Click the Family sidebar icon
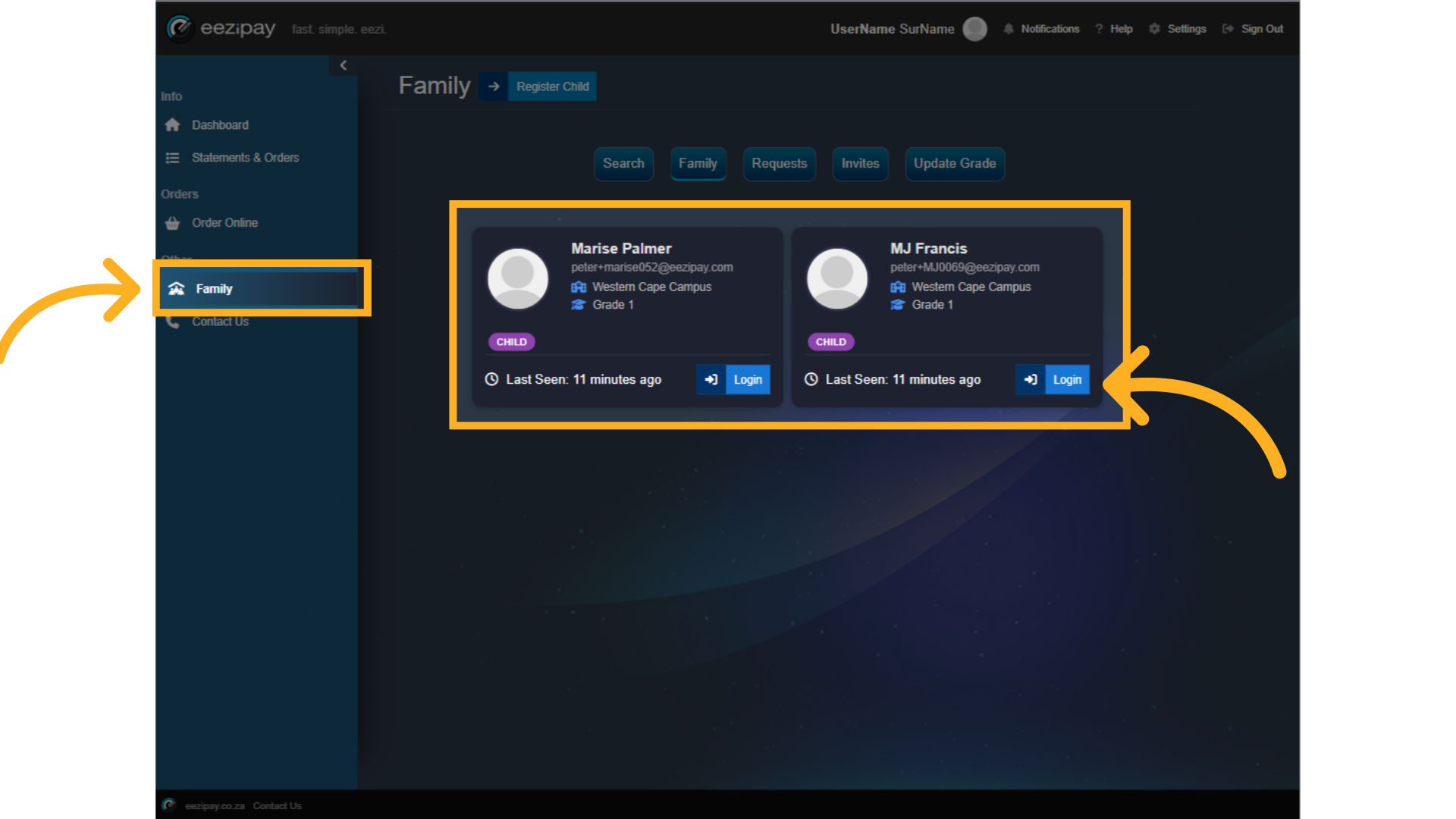The height and width of the screenshot is (819, 1456). (x=177, y=289)
